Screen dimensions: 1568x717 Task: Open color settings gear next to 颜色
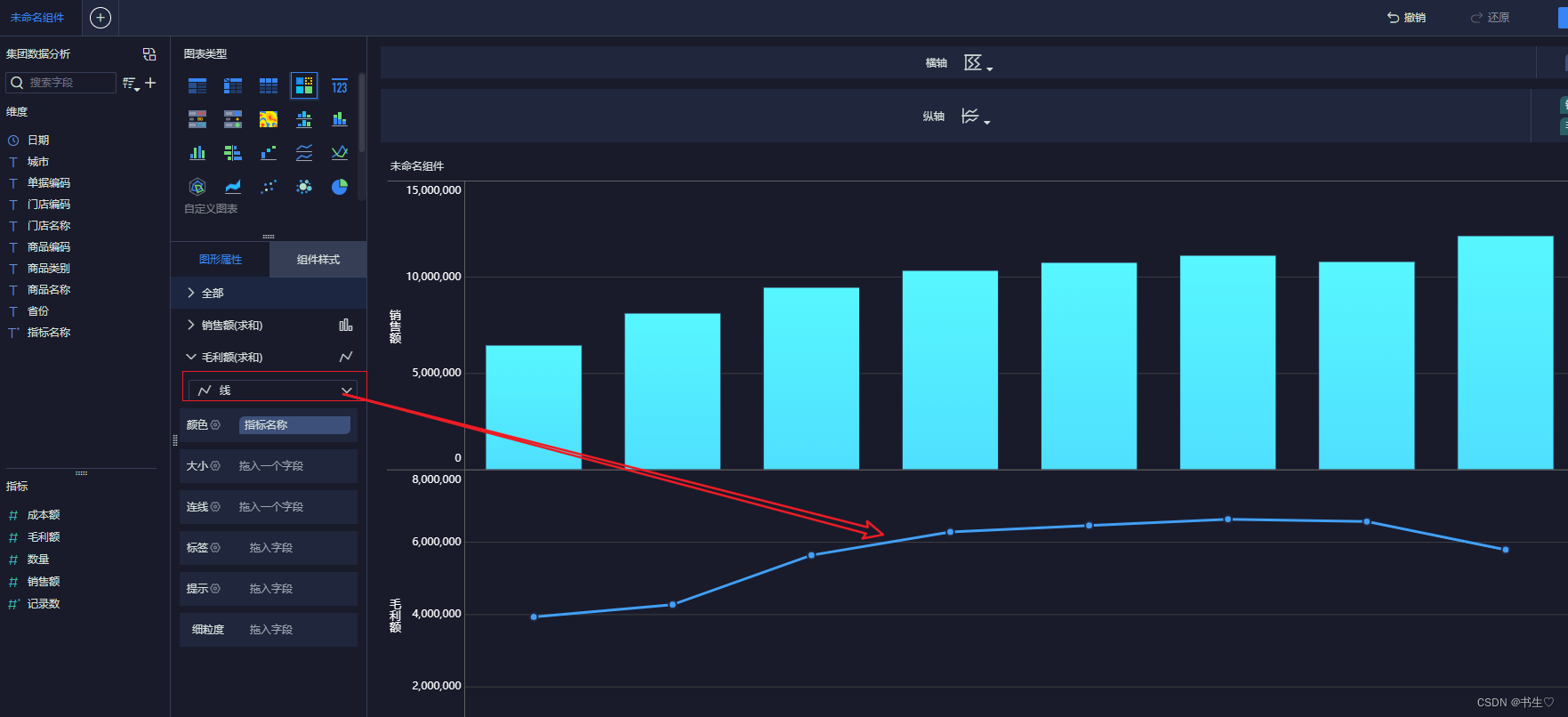(215, 425)
